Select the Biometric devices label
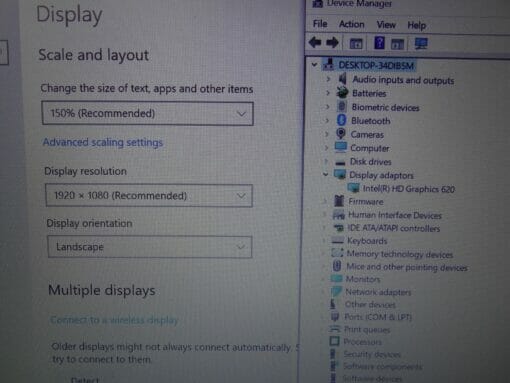 click(x=385, y=107)
